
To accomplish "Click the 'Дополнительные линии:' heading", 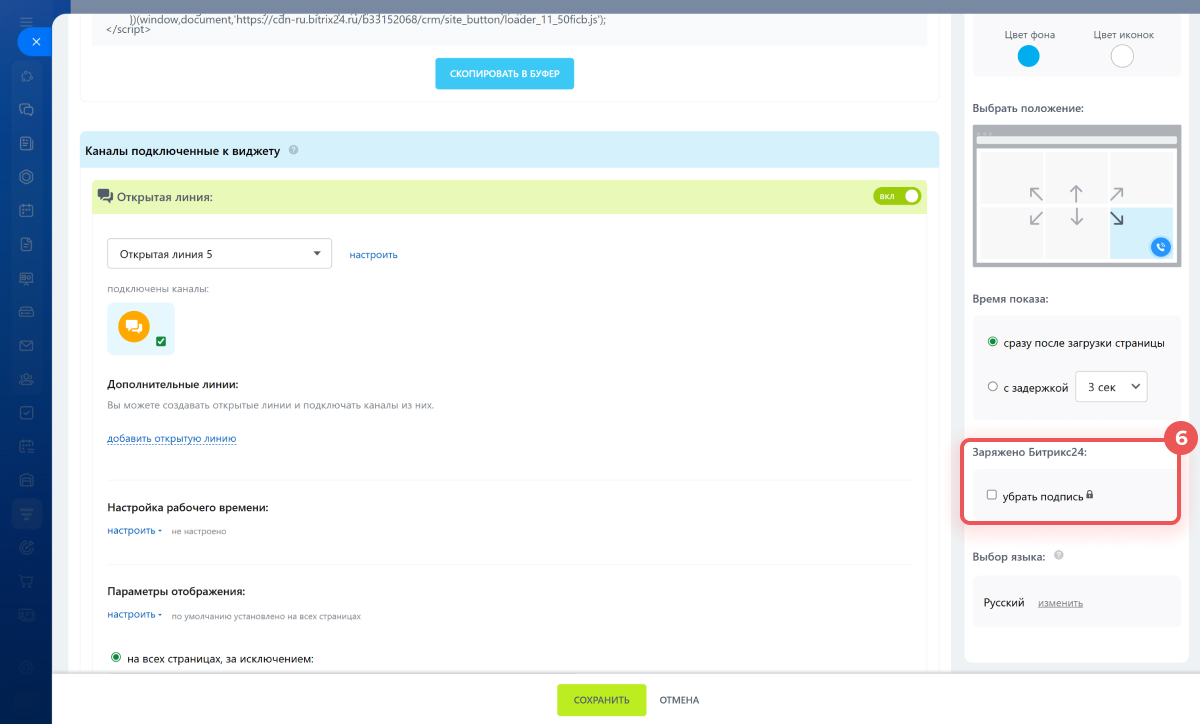I will 173,384.
